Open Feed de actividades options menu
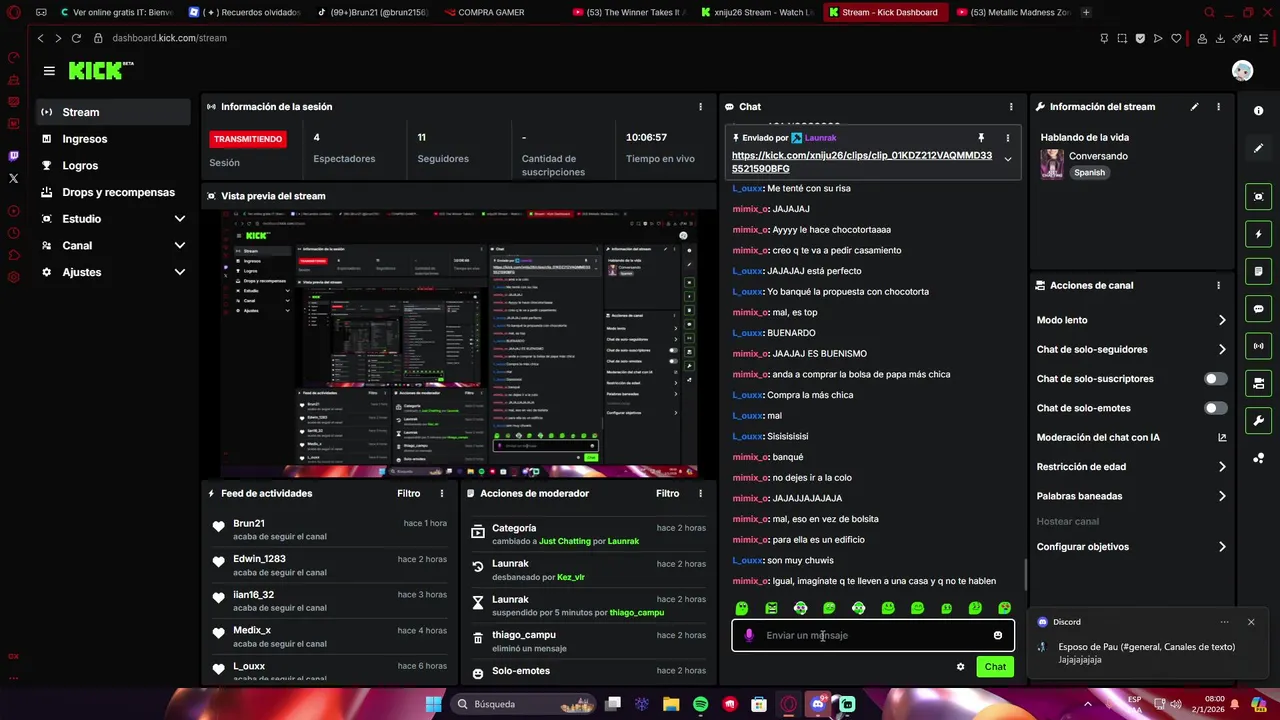The image size is (1280, 720). tap(442, 494)
